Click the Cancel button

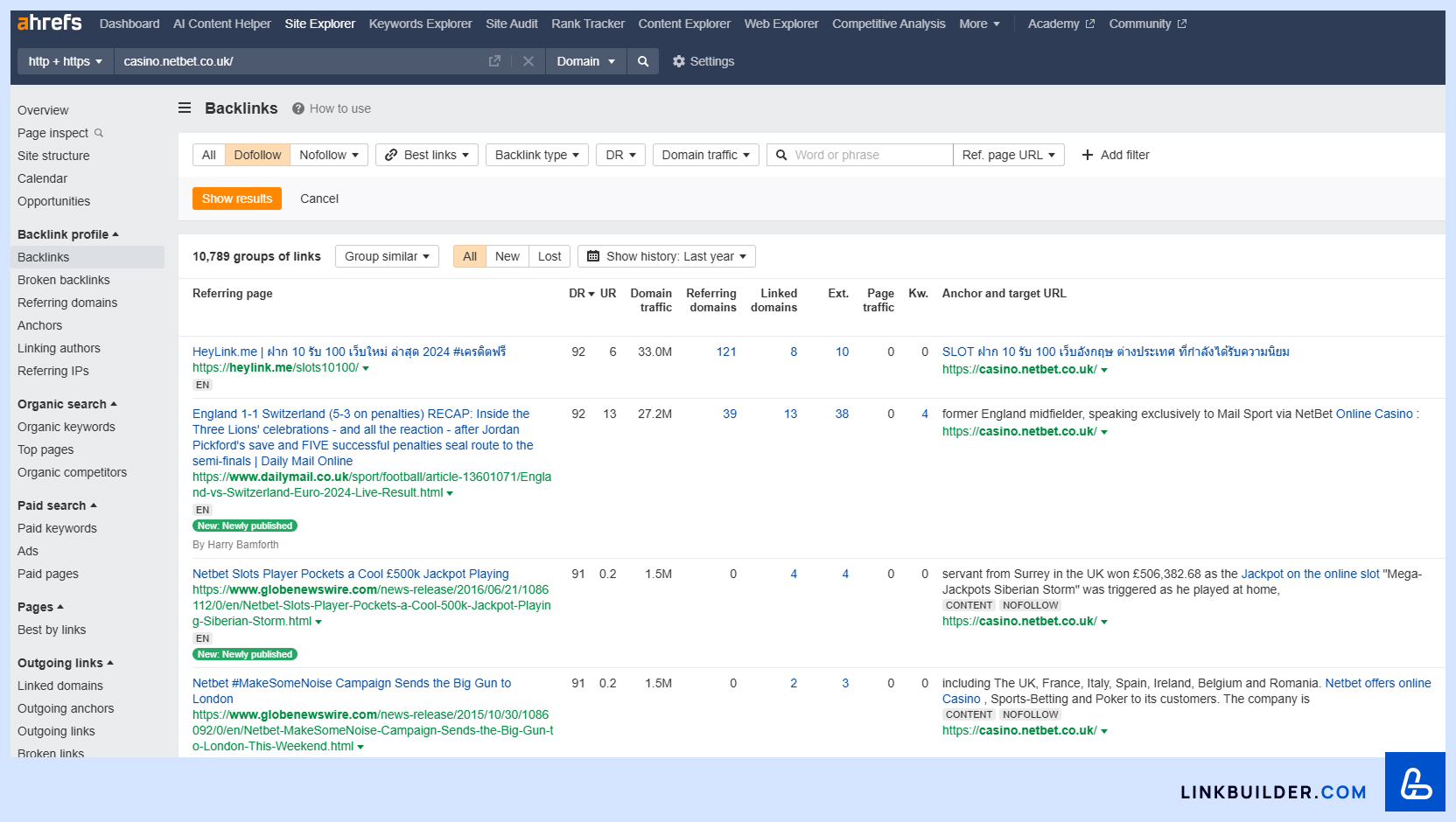[319, 199]
